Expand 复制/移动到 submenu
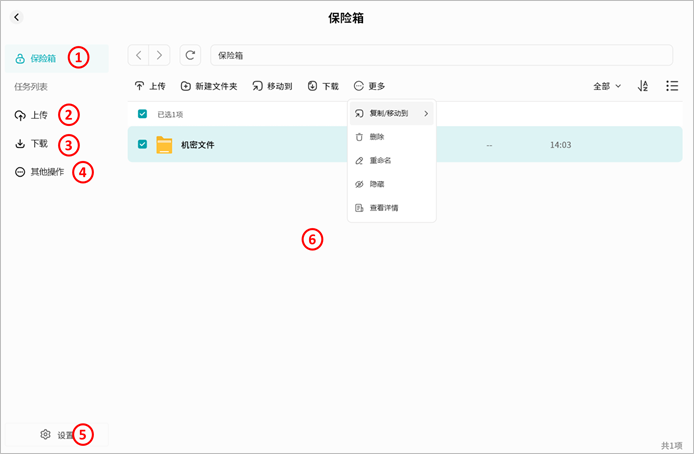694x454 pixels. coord(391,113)
